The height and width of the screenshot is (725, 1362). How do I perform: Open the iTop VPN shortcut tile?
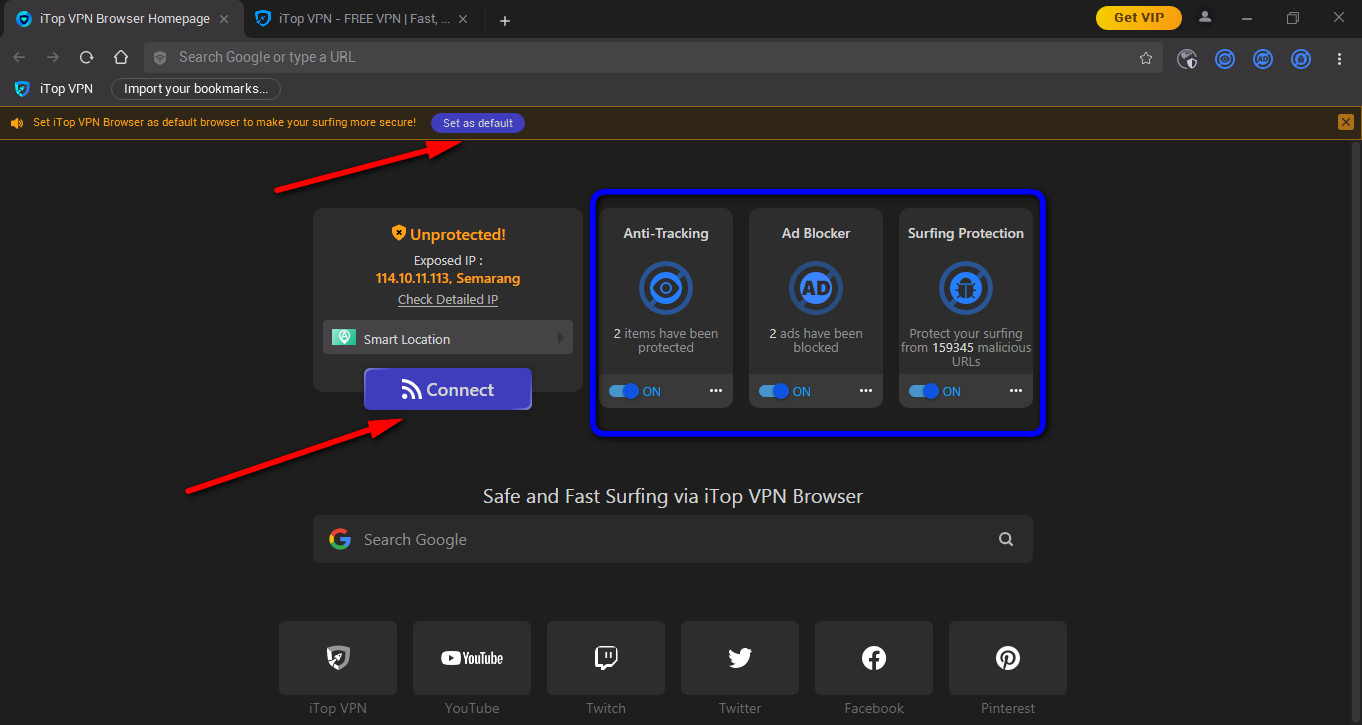(x=338, y=658)
